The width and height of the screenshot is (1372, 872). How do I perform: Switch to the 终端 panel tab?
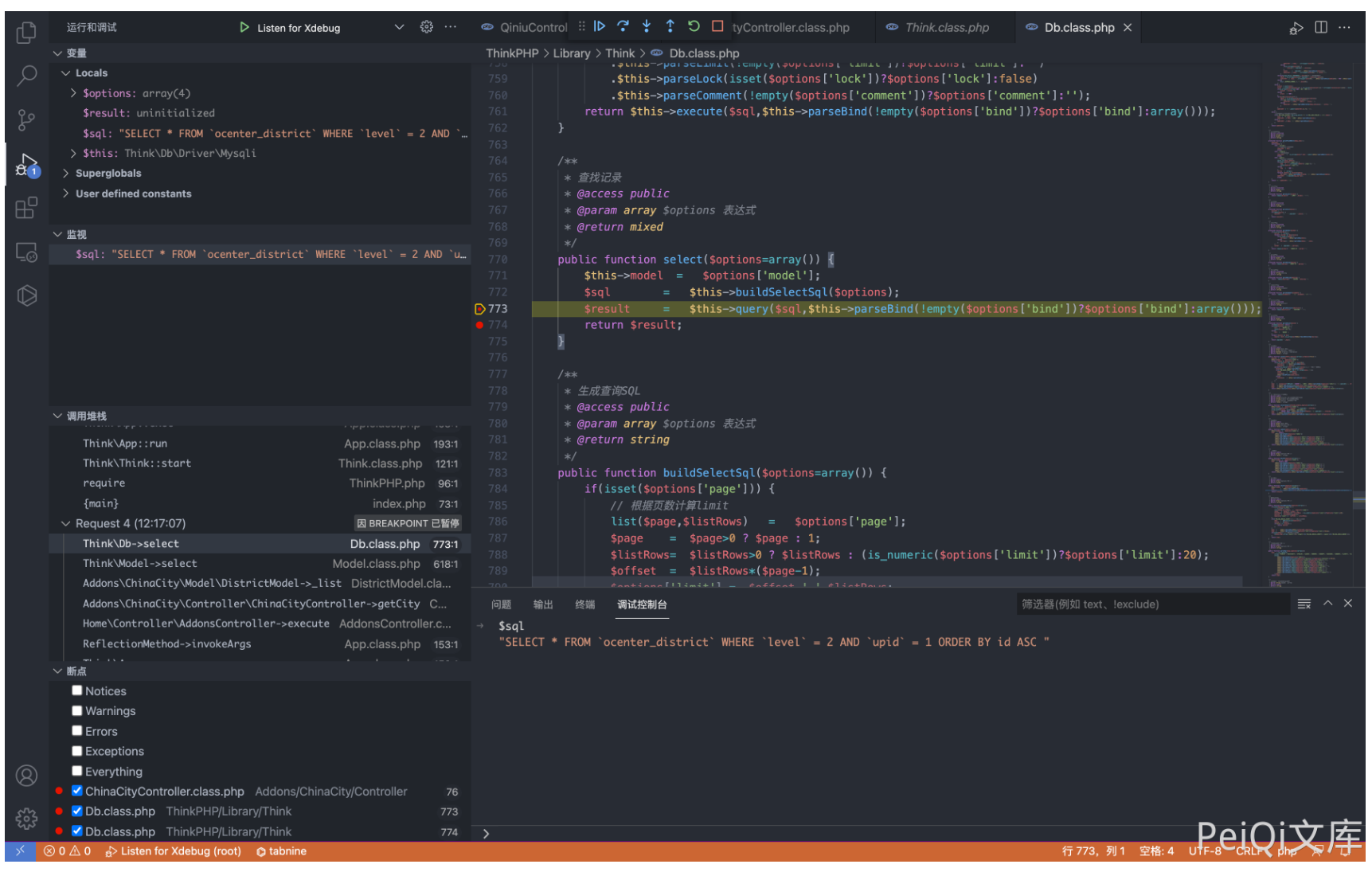[x=584, y=604]
